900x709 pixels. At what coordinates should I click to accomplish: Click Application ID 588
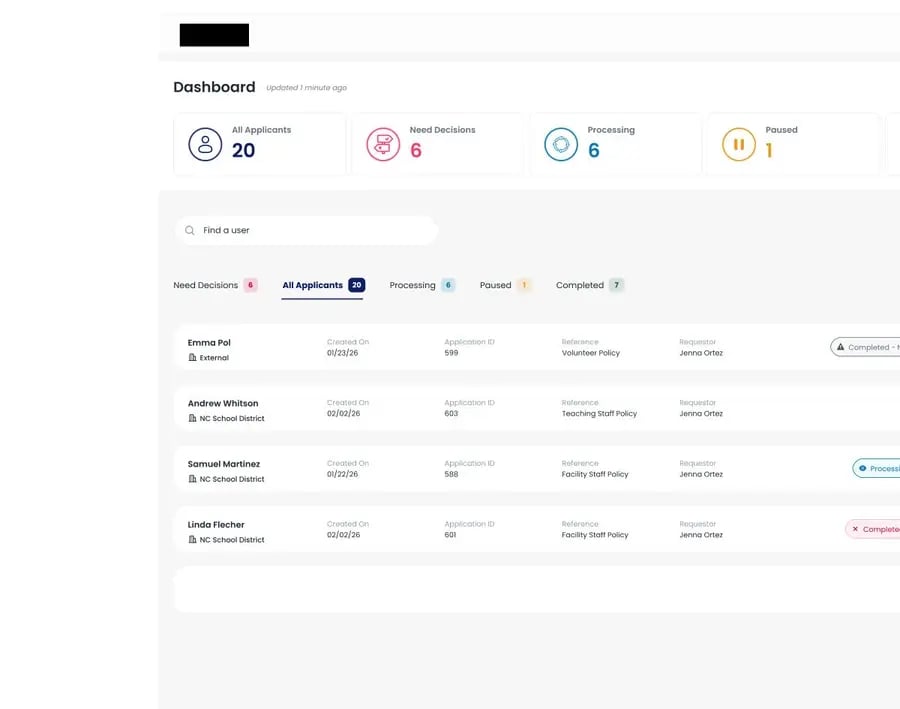451,474
